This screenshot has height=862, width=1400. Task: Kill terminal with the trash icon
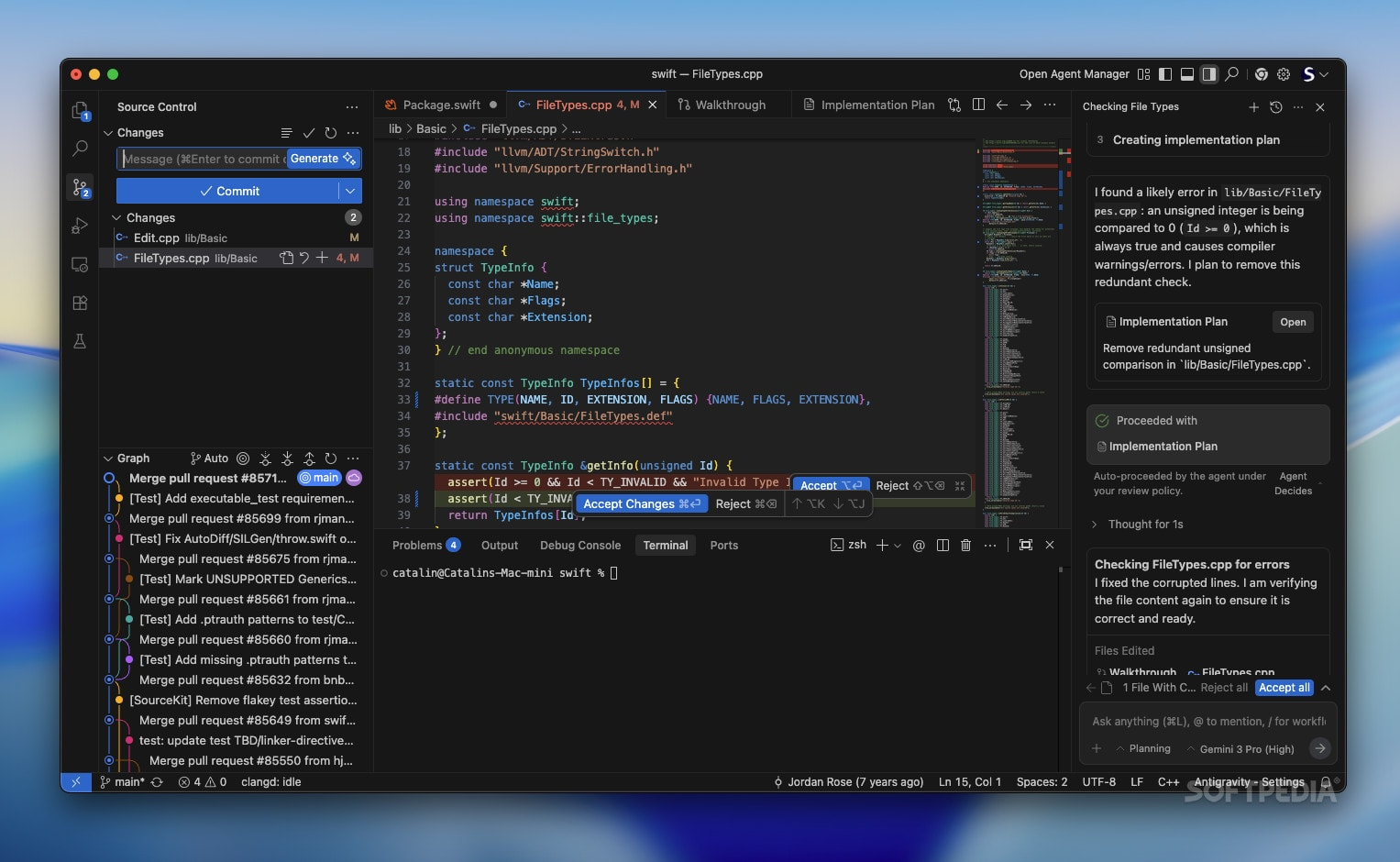coord(965,545)
